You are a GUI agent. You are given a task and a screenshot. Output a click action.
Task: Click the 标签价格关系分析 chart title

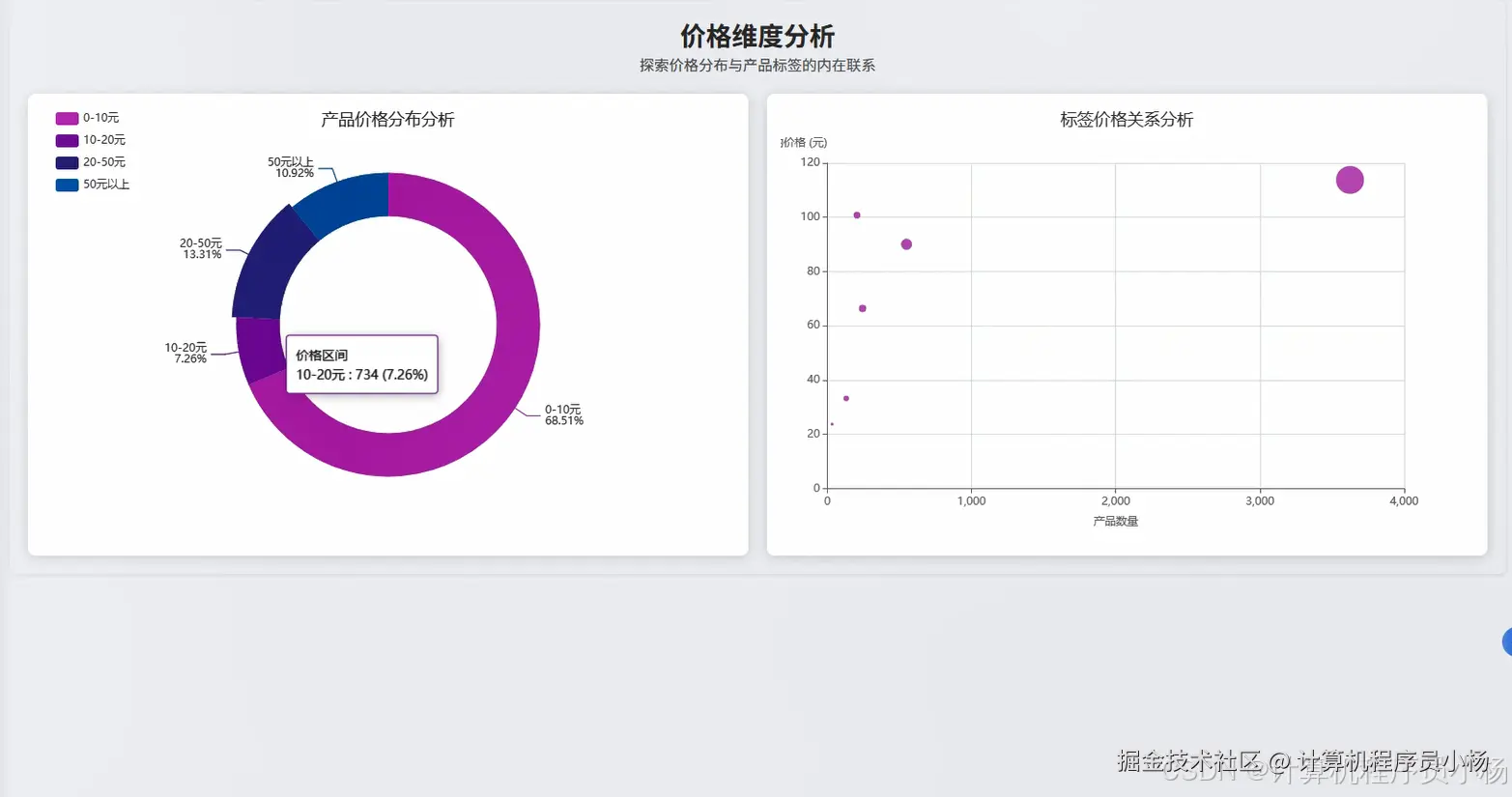click(1127, 120)
